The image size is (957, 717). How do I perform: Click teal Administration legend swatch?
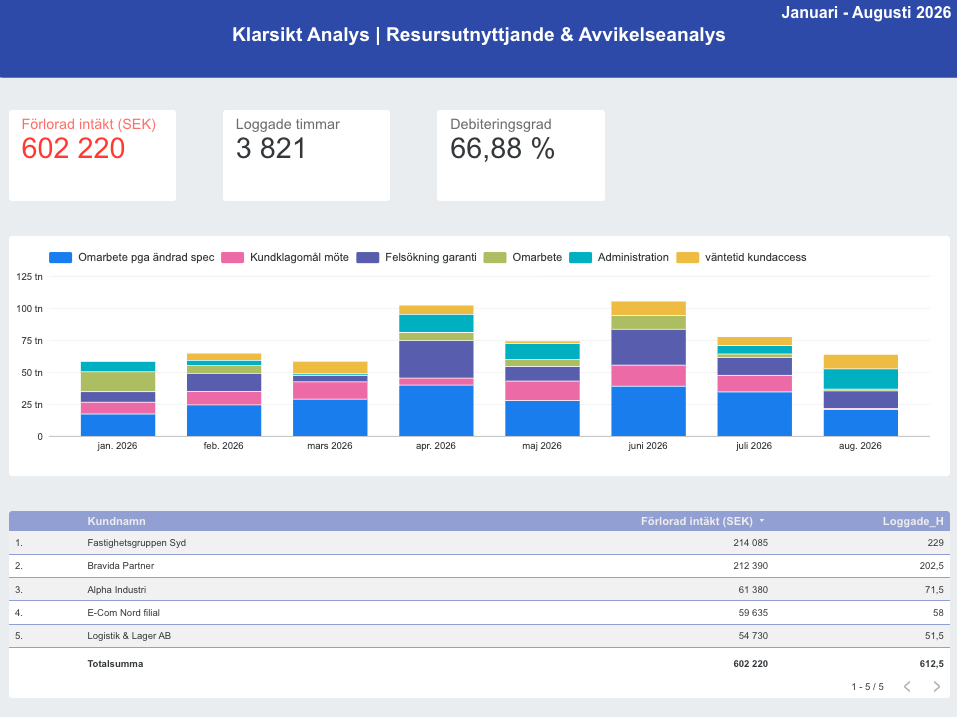point(580,258)
